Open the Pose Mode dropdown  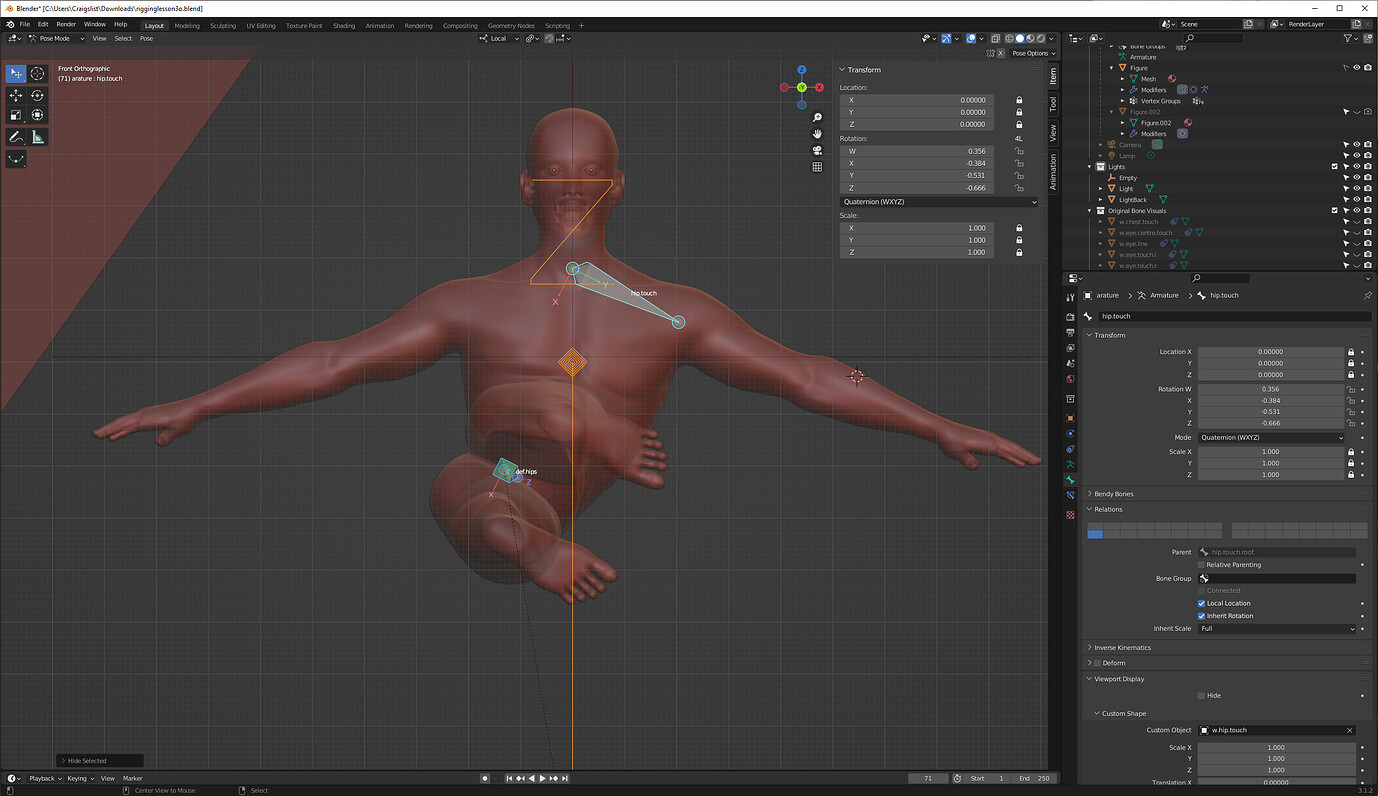point(55,38)
